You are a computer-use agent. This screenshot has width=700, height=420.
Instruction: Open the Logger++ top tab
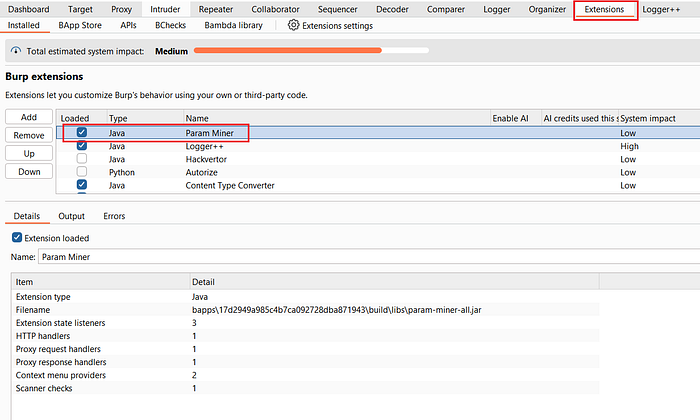[661, 9]
